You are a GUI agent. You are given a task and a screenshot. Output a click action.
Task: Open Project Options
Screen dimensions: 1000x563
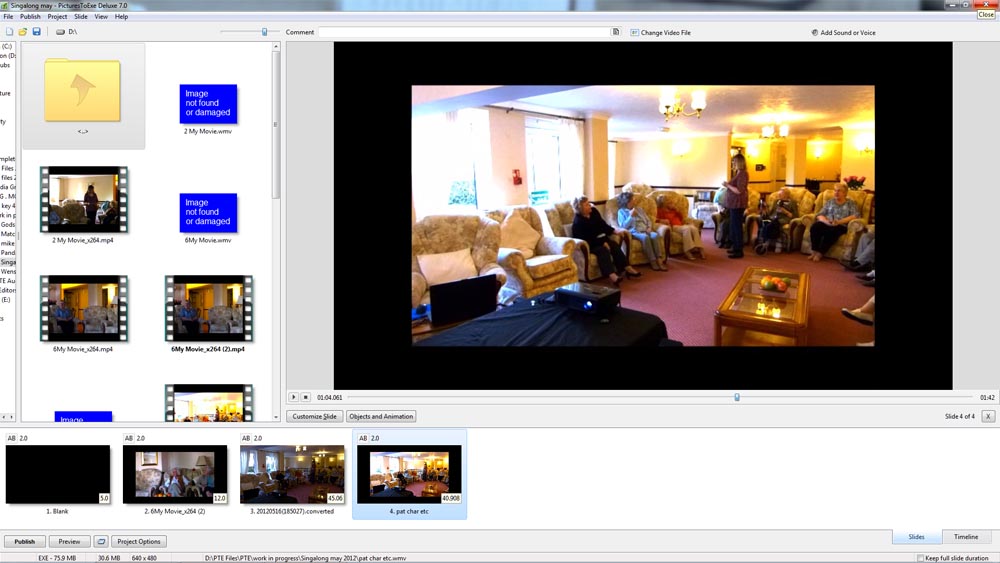point(139,541)
